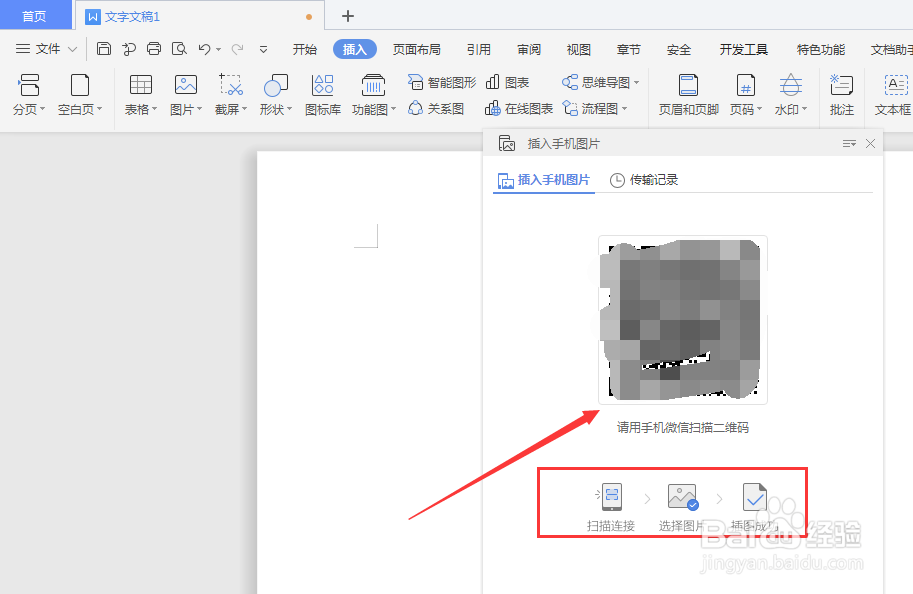Switch to the 特色功能 ribbon tab

tap(821, 50)
